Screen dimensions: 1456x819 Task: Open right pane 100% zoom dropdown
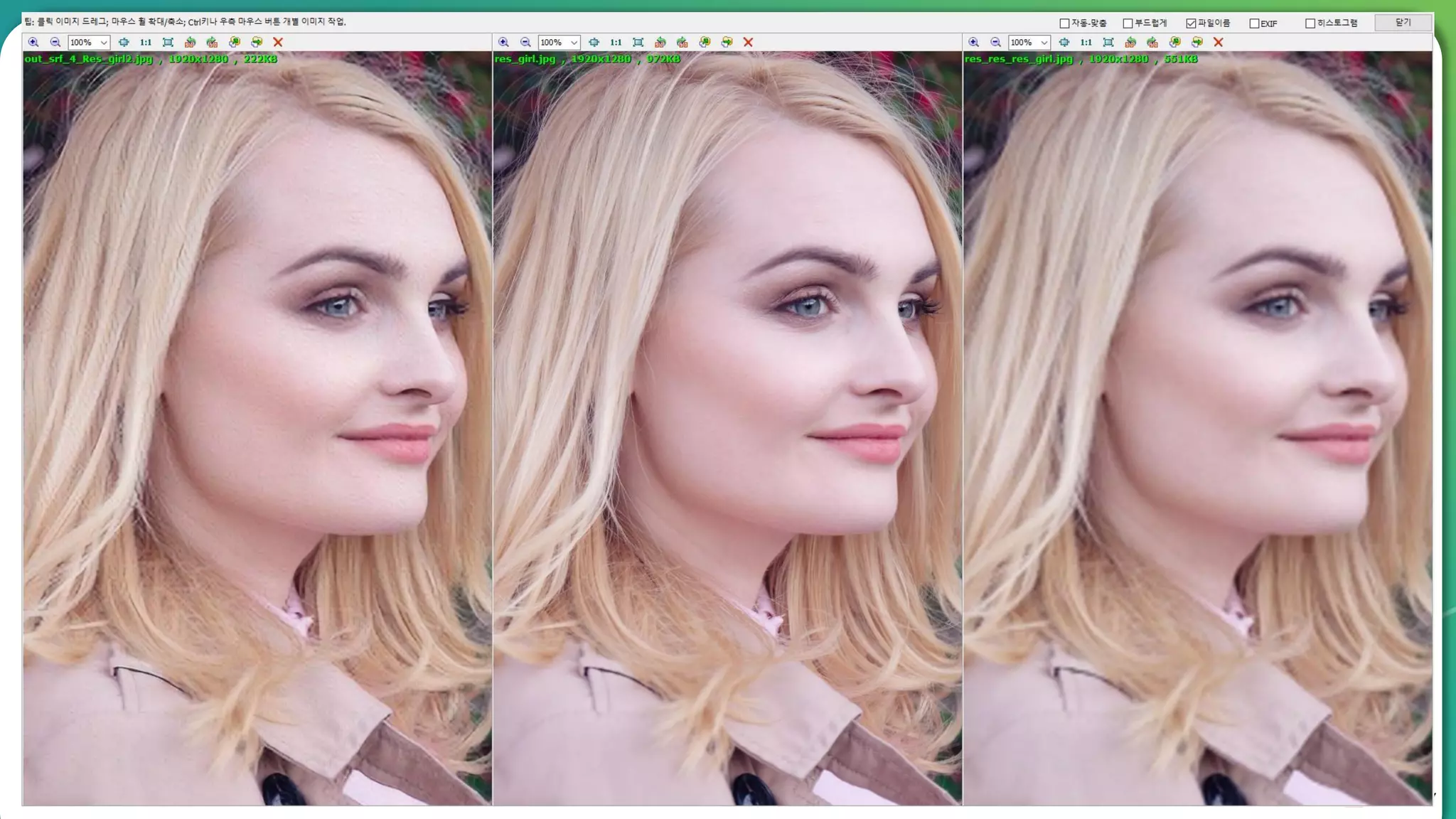click(x=1044, y=43)
